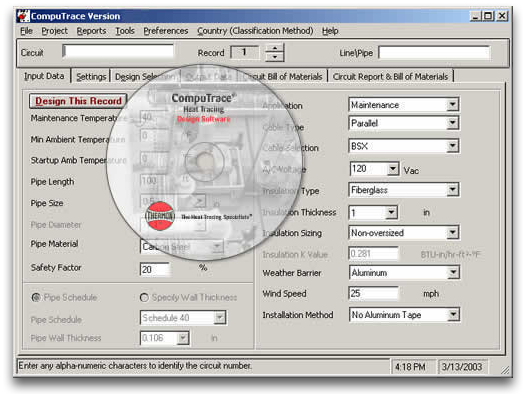Click the Line\Pipe input field

tap(434, 53)
